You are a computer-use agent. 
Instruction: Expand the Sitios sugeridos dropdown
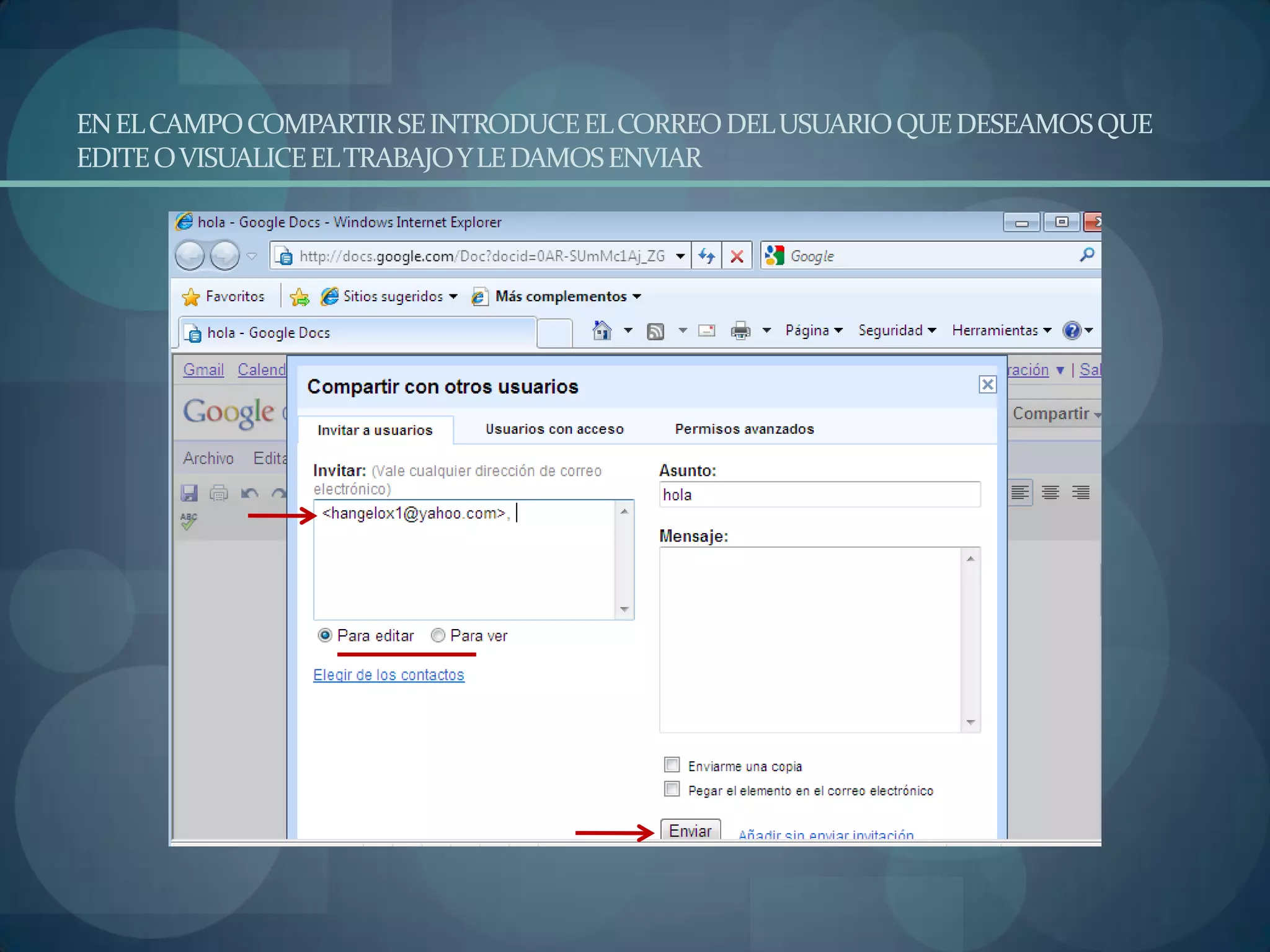[453, 297]
